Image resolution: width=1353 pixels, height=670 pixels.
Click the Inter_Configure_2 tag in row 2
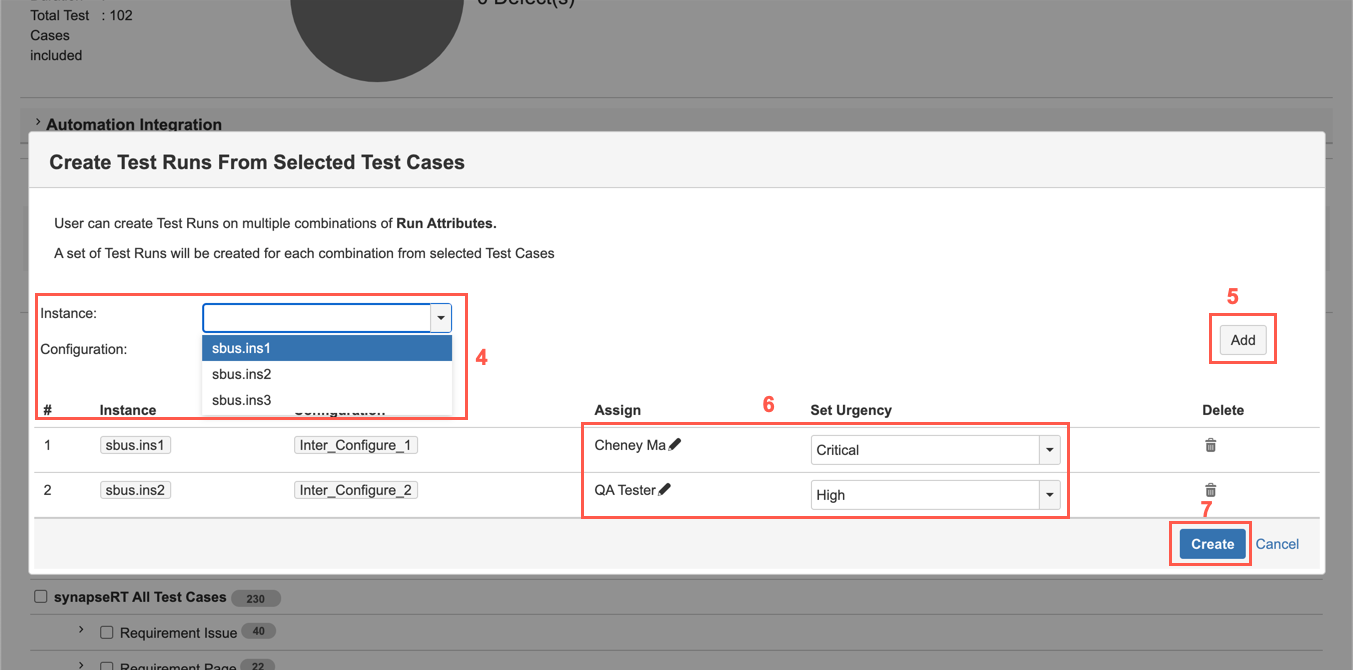tap(355, 490)
